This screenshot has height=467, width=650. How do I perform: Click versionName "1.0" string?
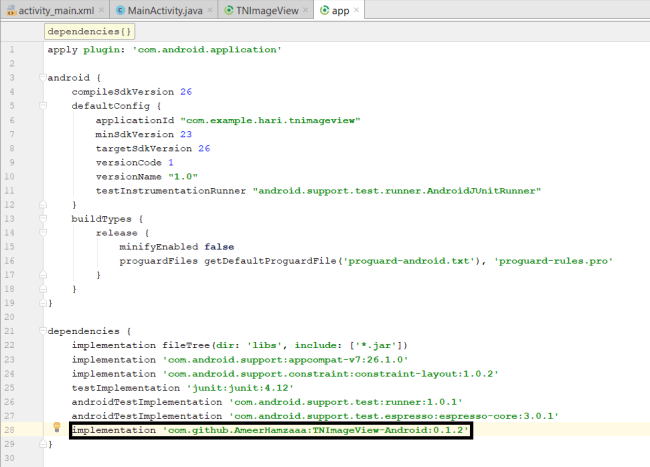[x=183, y=177]
